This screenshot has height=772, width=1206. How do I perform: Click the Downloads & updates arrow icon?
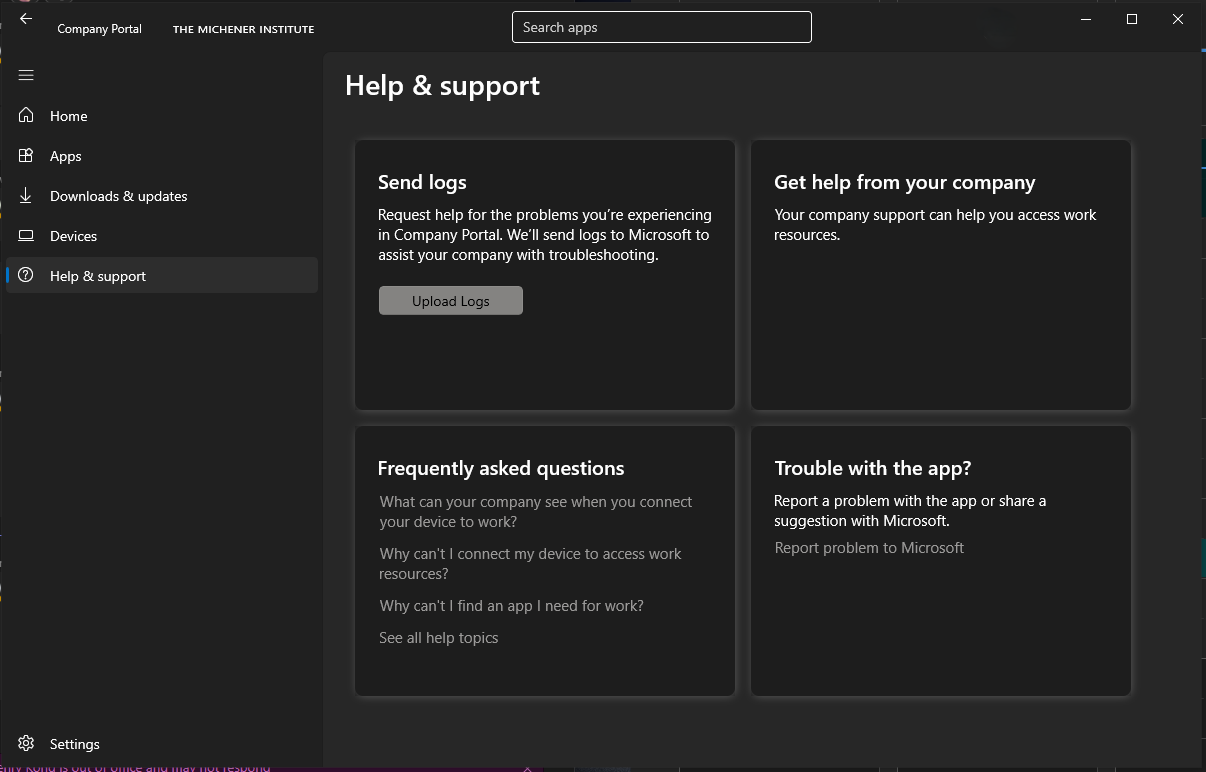(26, 196)
